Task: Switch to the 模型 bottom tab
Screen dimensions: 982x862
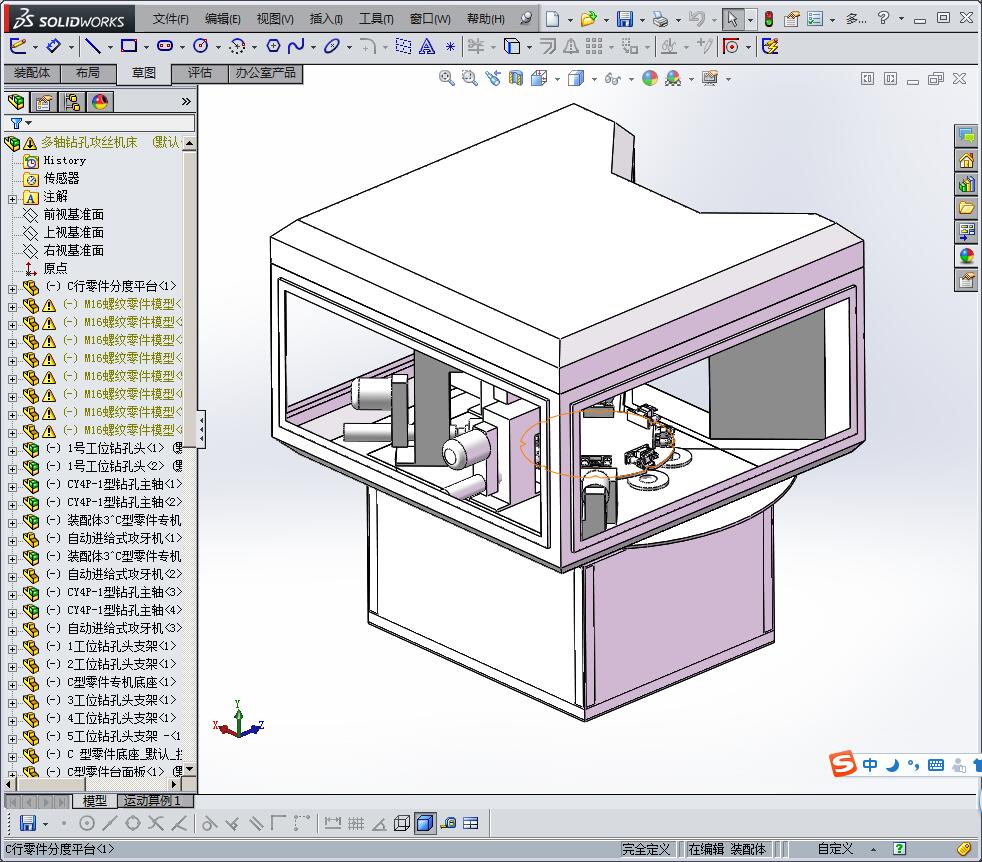Action: tap(95, 801)
